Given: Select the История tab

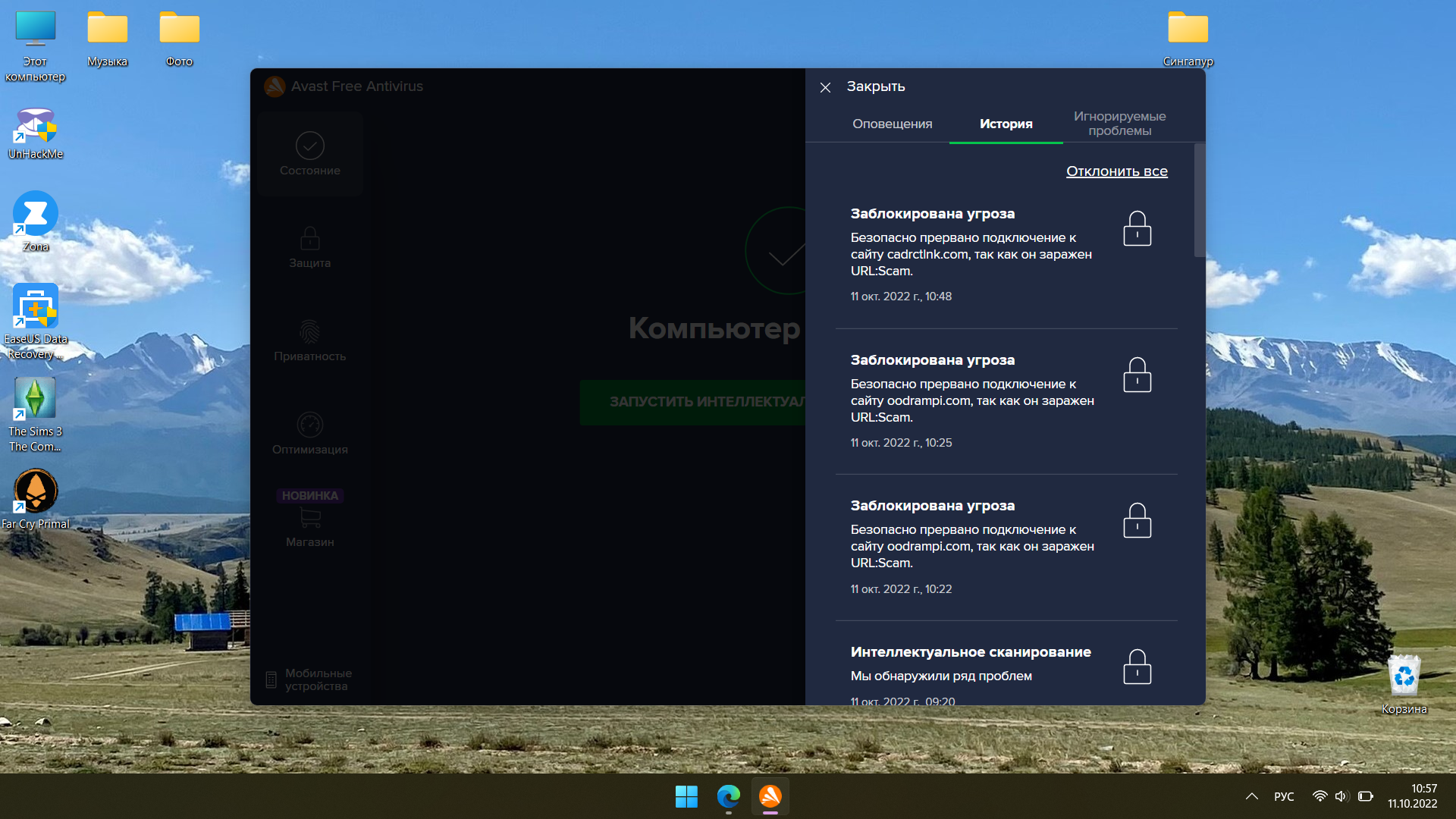Looking at the screenshot, I should click(1006, 124).
